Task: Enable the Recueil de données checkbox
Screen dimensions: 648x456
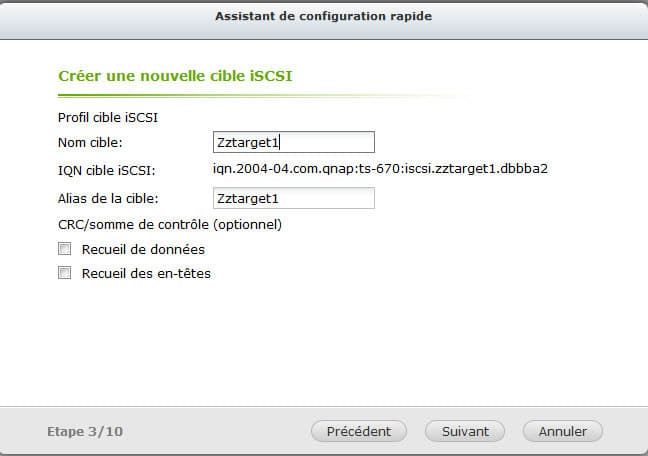Action: [x=64, y=249]
